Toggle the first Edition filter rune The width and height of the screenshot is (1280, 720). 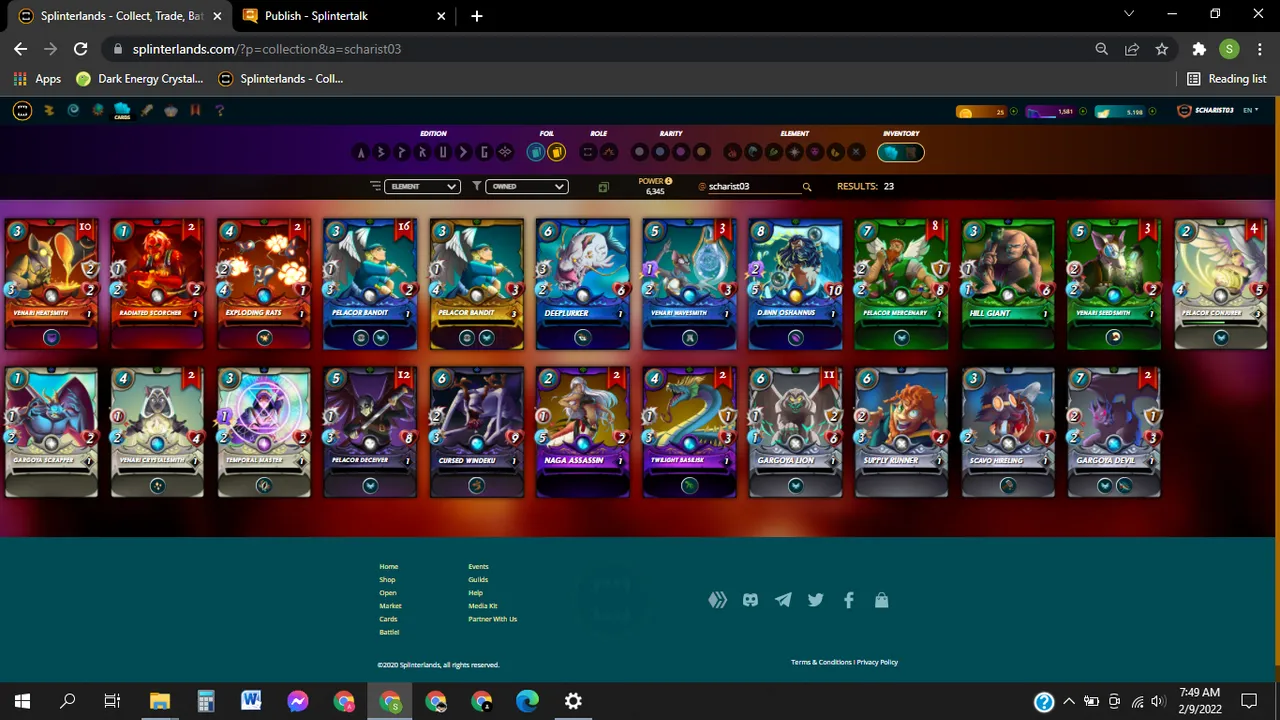point(361,152)
